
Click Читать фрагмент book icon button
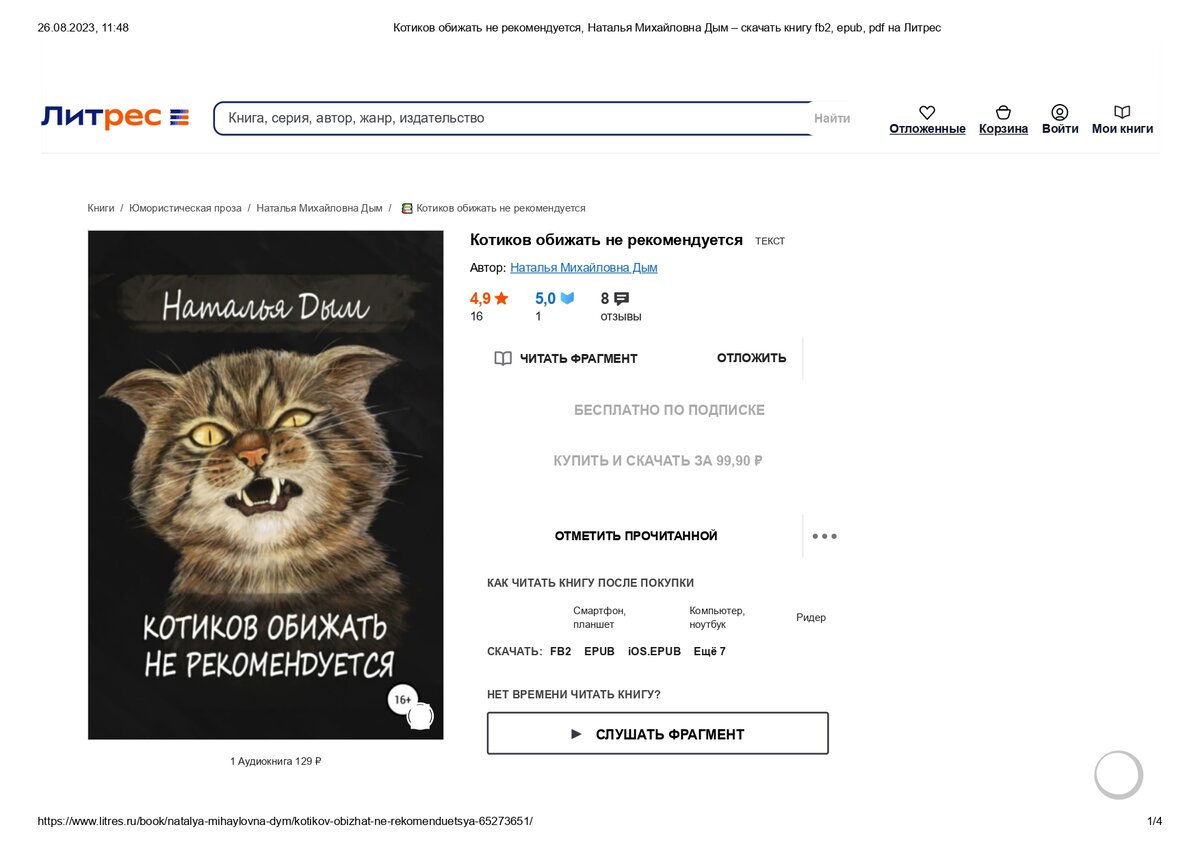tap(566, 358)
